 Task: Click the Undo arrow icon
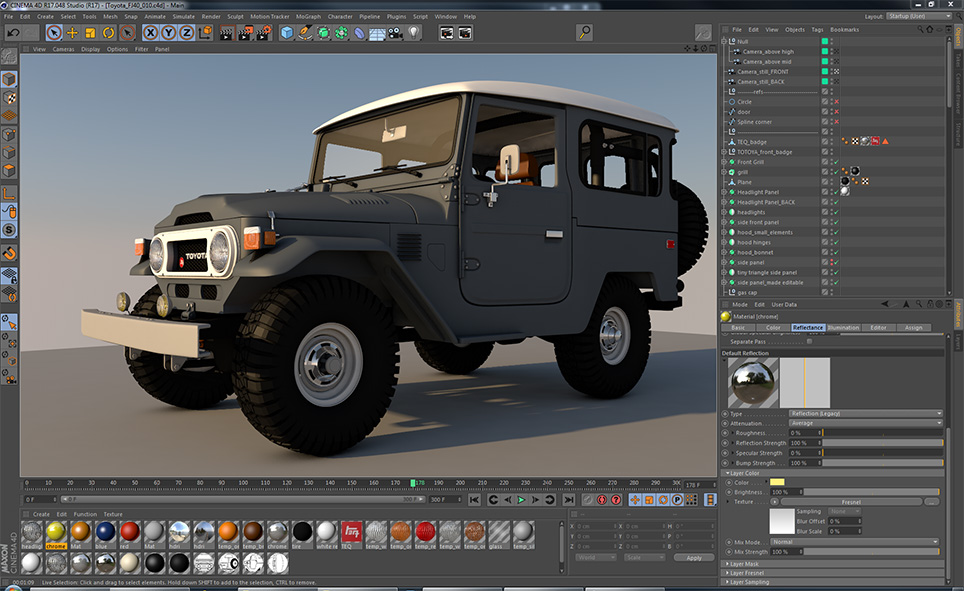13,33
